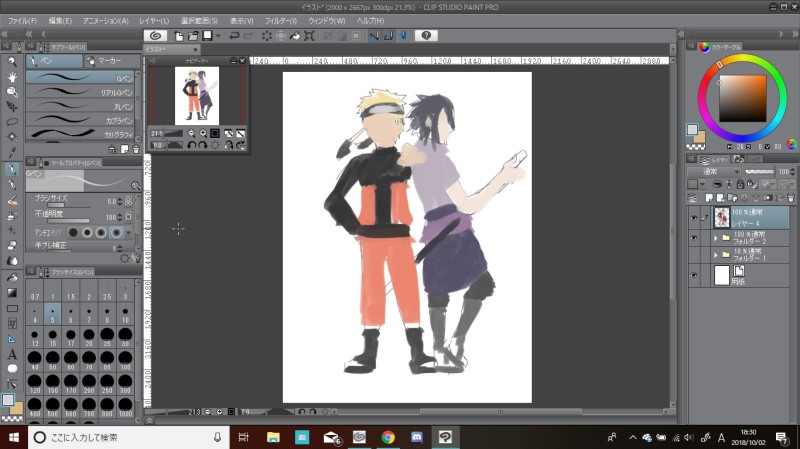The width and height of the screenshot is (800, 449).
Task: Select the Auto select magic wand tool
Action: tap(12, 137)
